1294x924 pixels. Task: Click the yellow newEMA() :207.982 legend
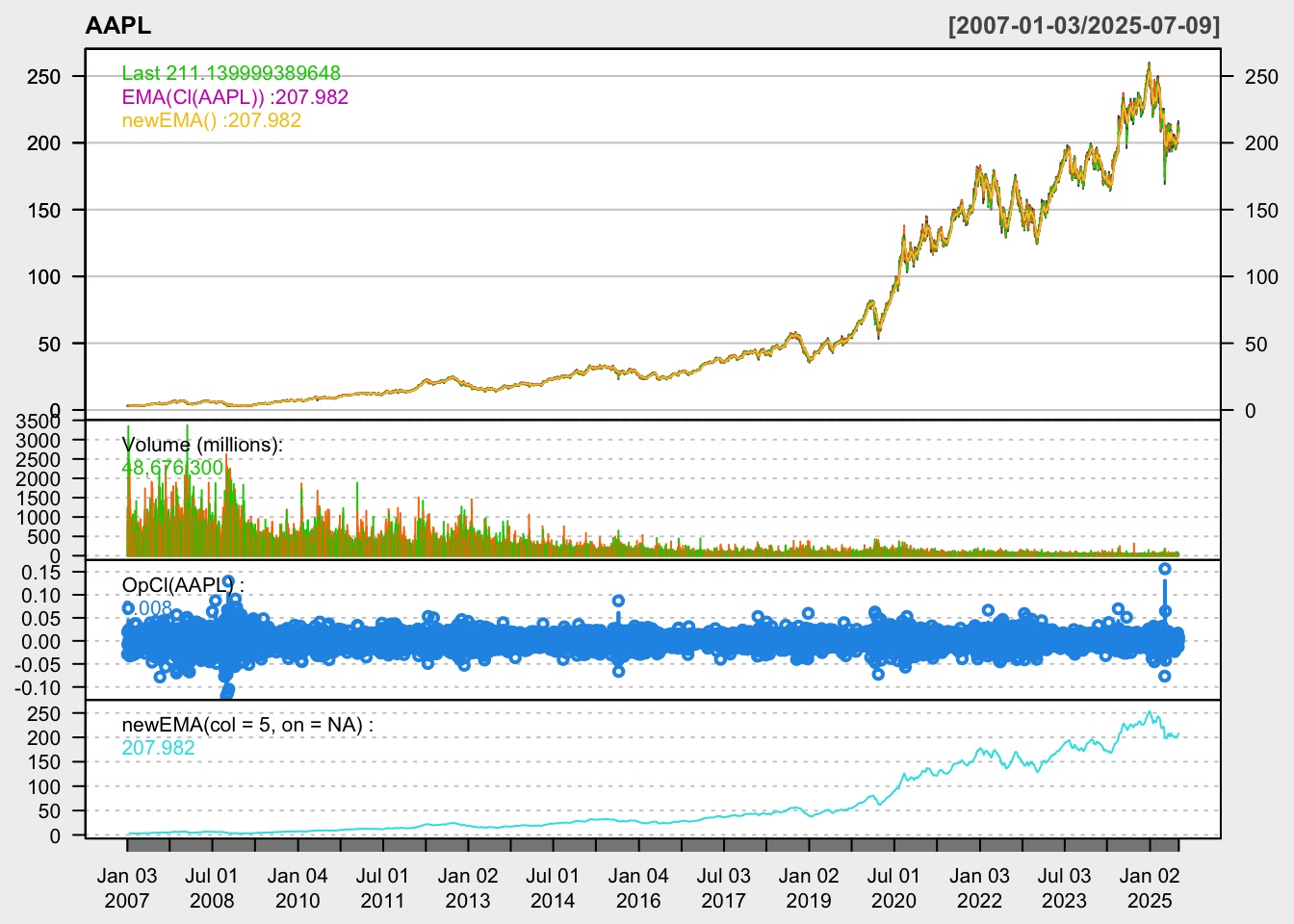(x=211, y=120)
